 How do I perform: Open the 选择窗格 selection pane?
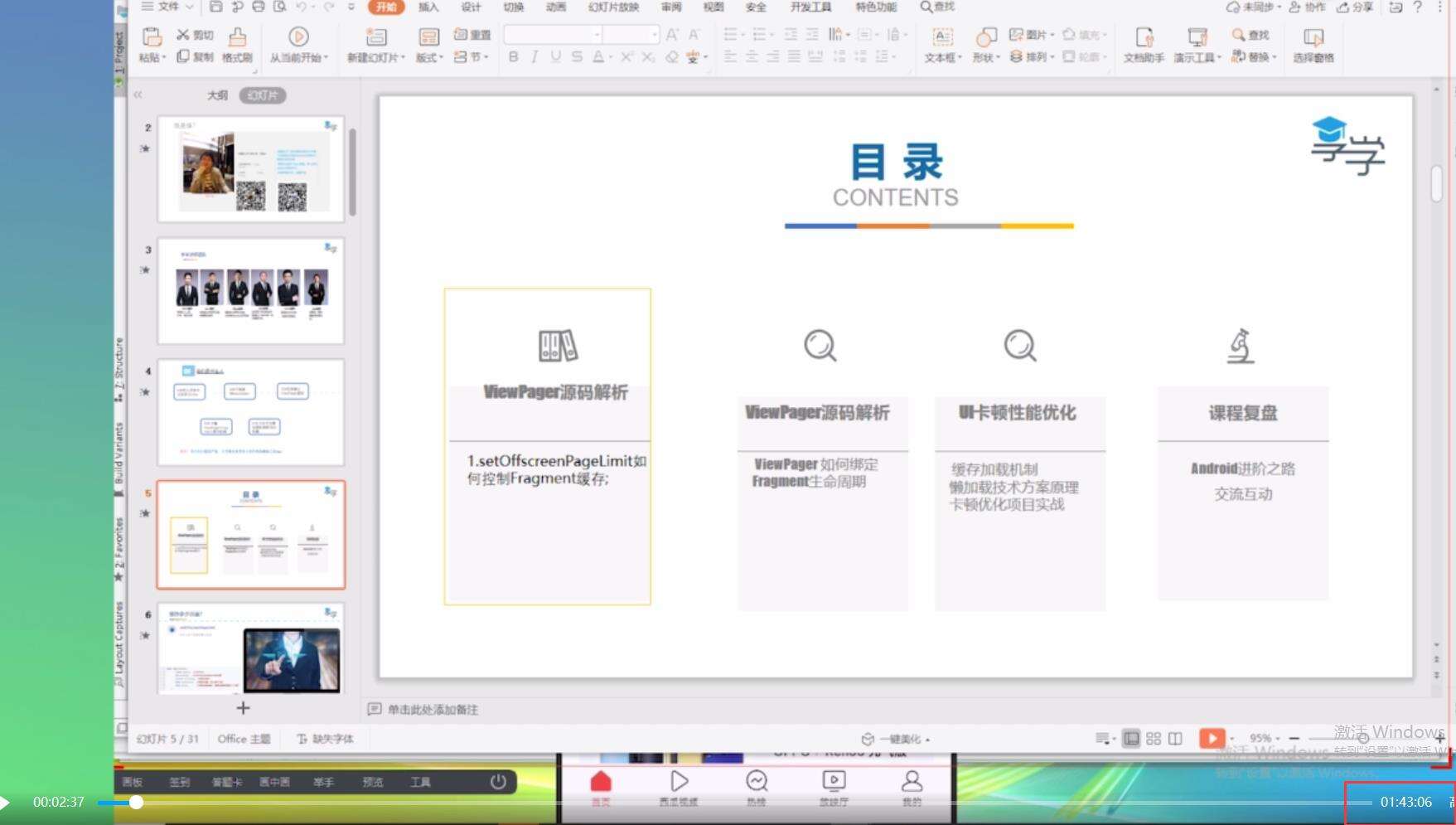(1312, 46)
